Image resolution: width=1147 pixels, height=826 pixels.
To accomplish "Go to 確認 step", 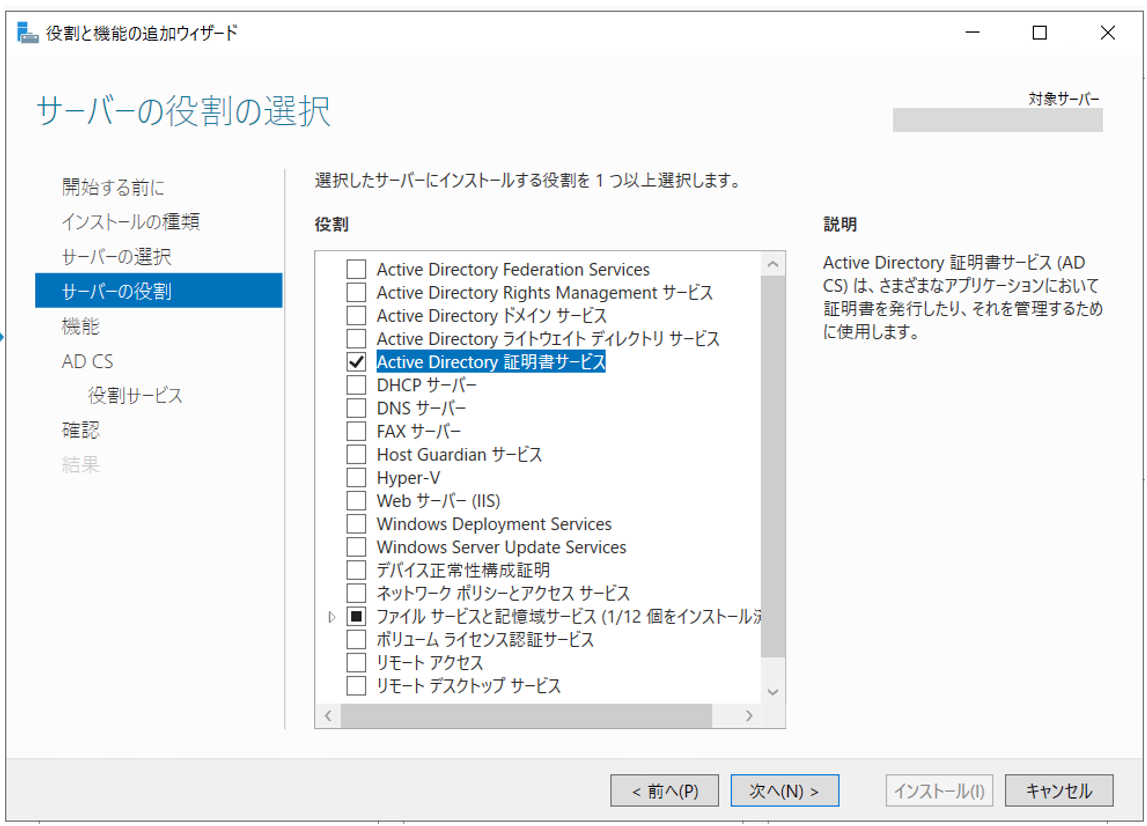I will click(80, 430).
